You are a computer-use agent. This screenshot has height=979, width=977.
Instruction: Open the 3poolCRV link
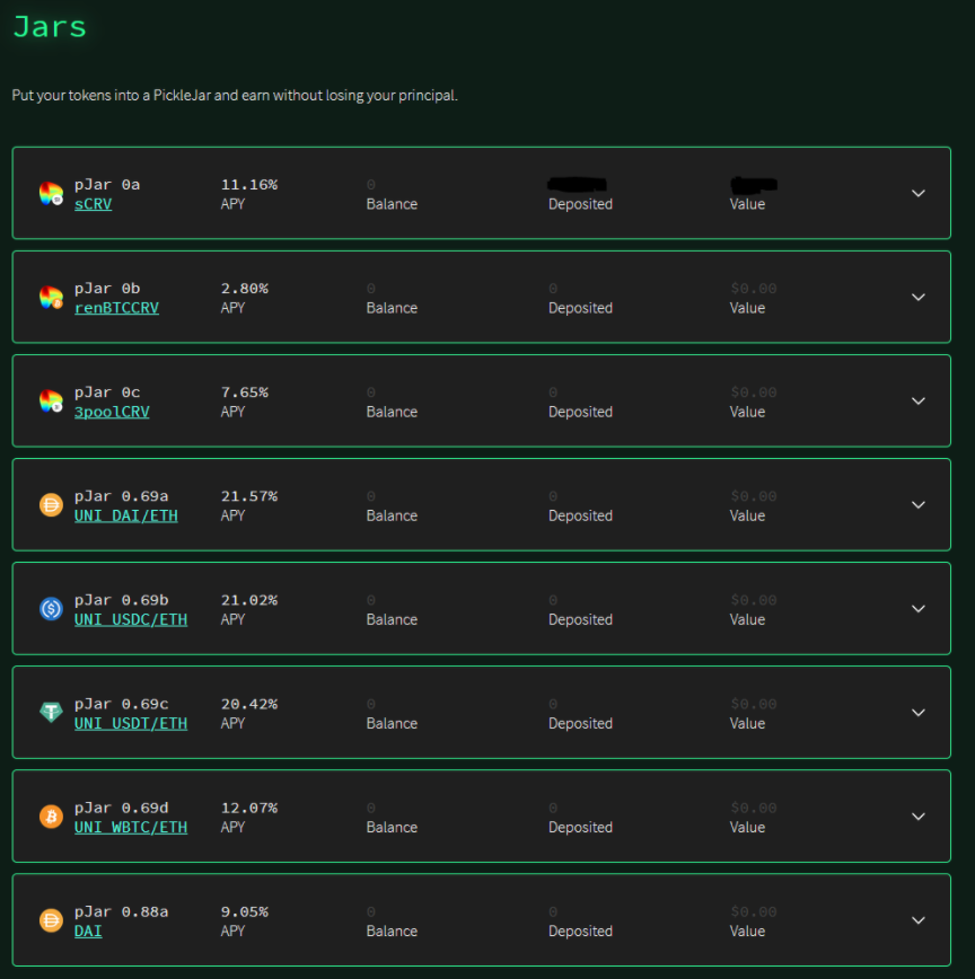tap(112, 412)
